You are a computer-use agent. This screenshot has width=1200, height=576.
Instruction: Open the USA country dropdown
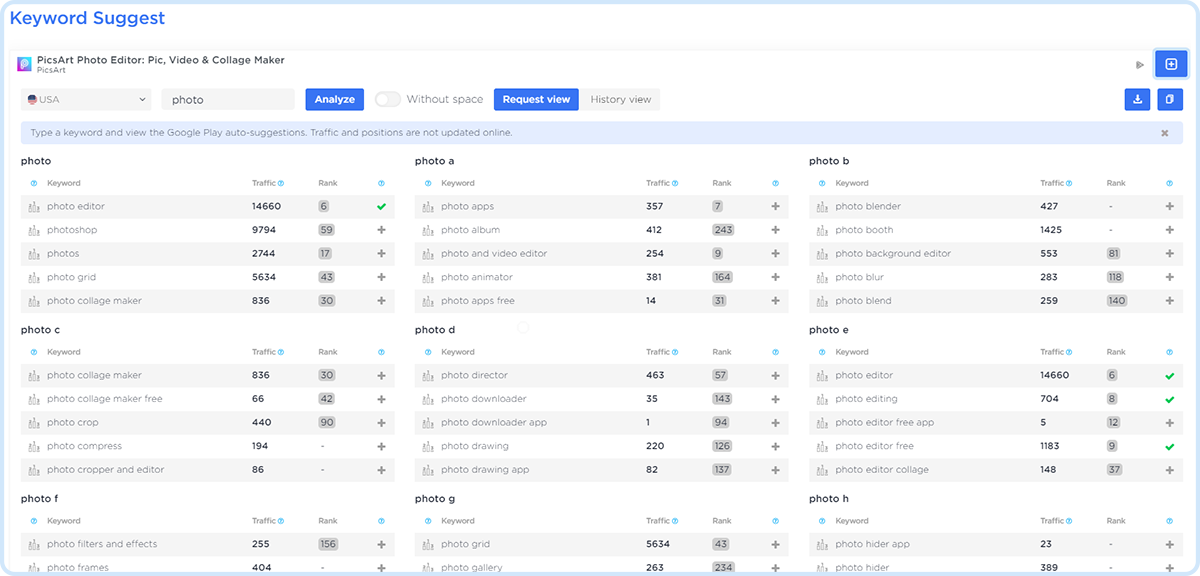[86, 99]
